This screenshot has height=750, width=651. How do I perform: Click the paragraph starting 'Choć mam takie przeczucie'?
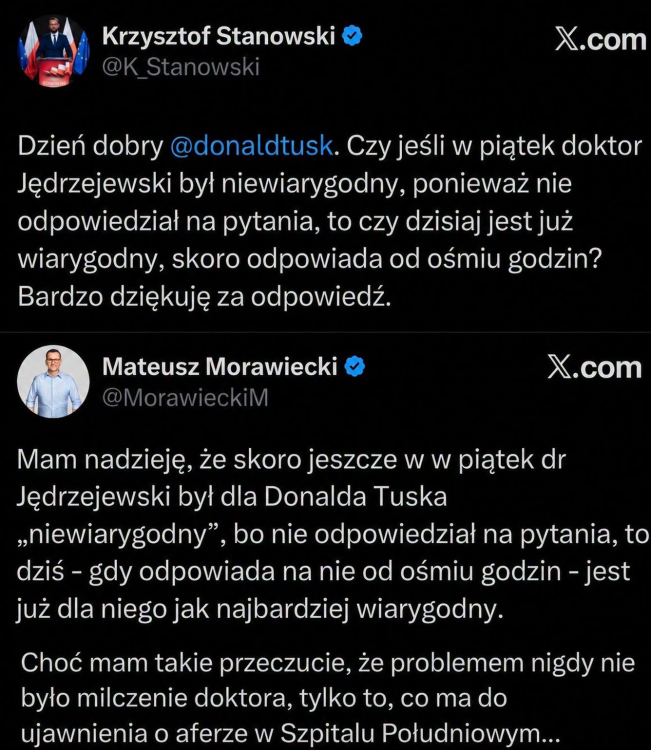coord(328,698)
